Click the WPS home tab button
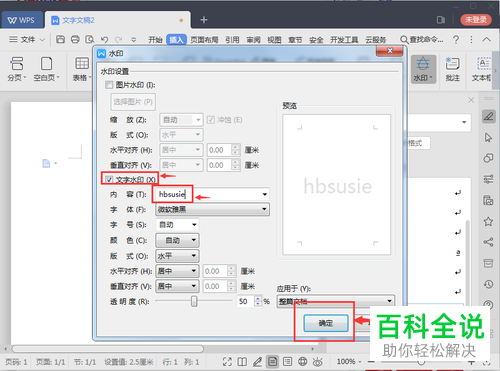The width and height of the screenshot is (500, 371). [22, 20]
